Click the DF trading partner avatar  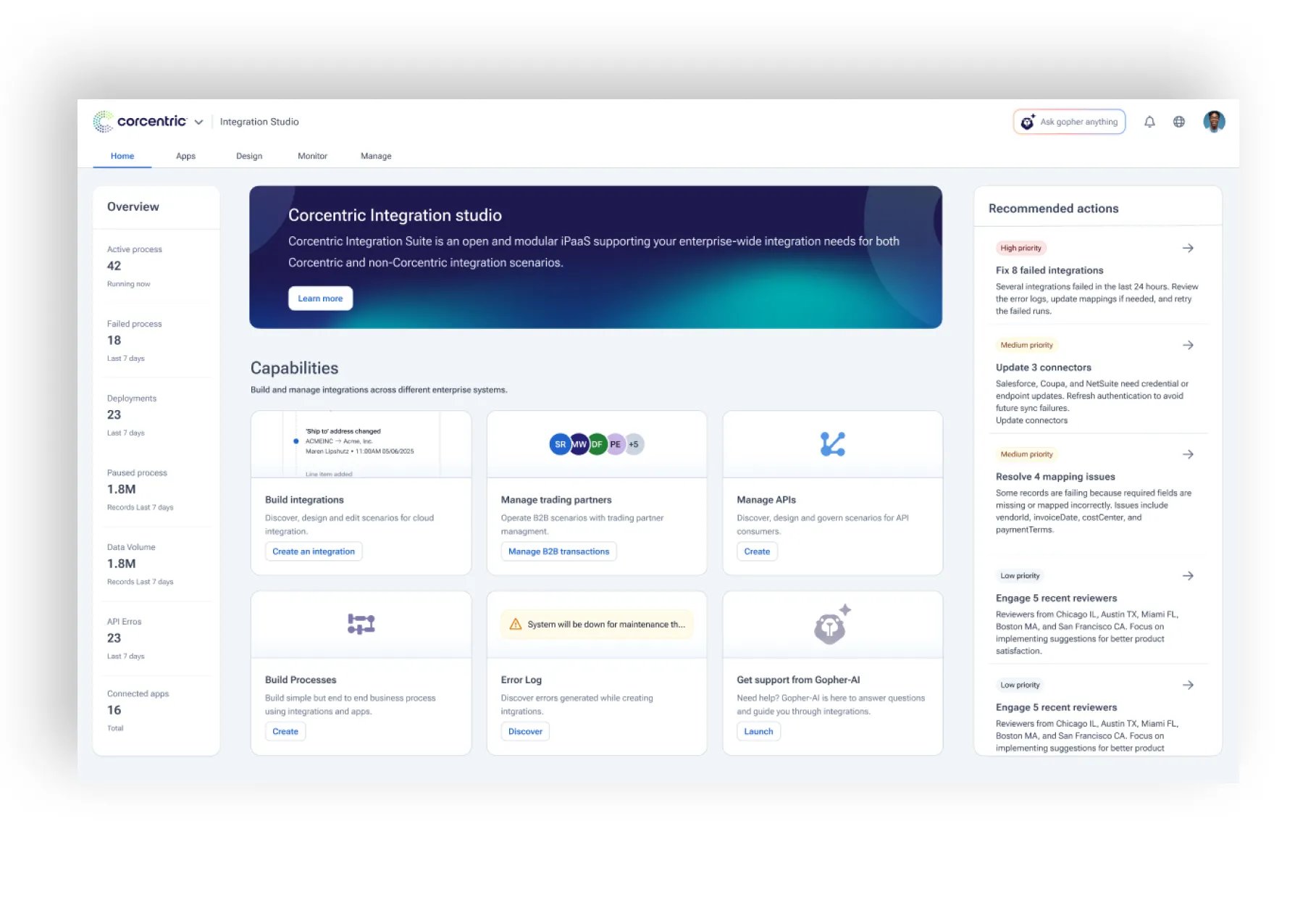(x=596, y=444)
